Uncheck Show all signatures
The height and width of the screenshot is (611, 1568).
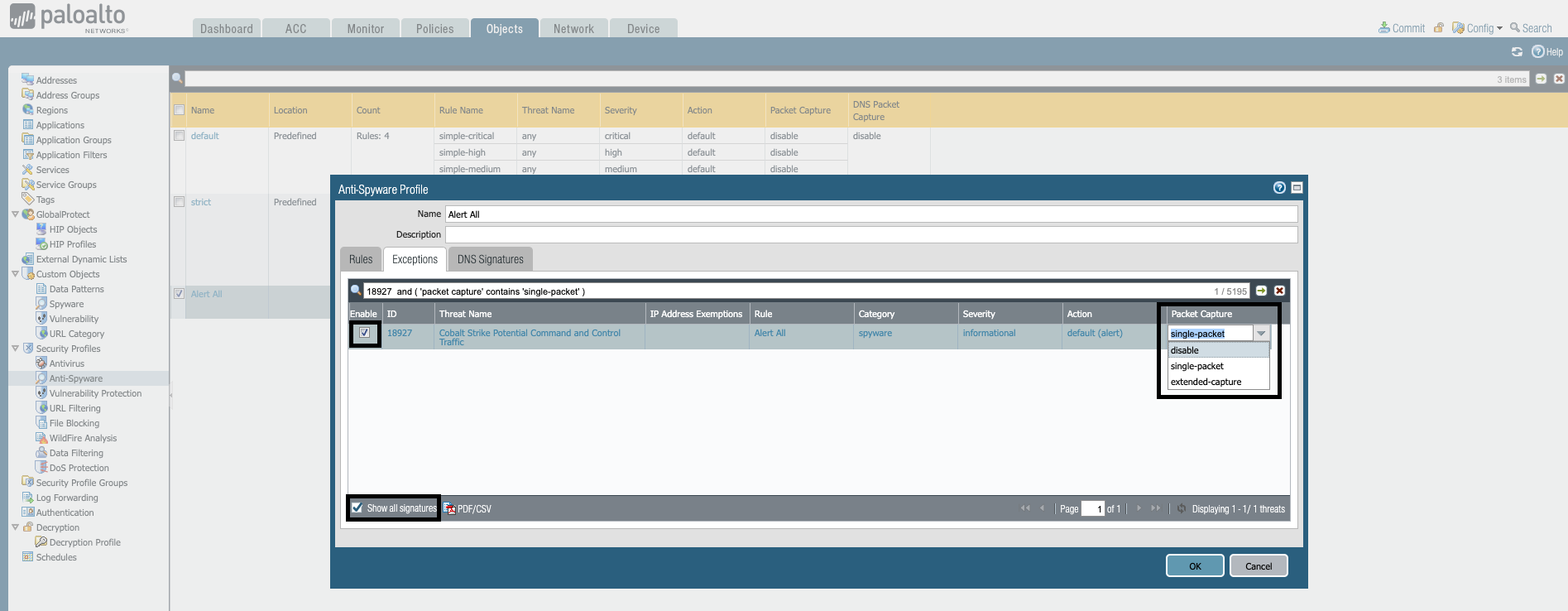pyautogui.click(x=357, y=508)
